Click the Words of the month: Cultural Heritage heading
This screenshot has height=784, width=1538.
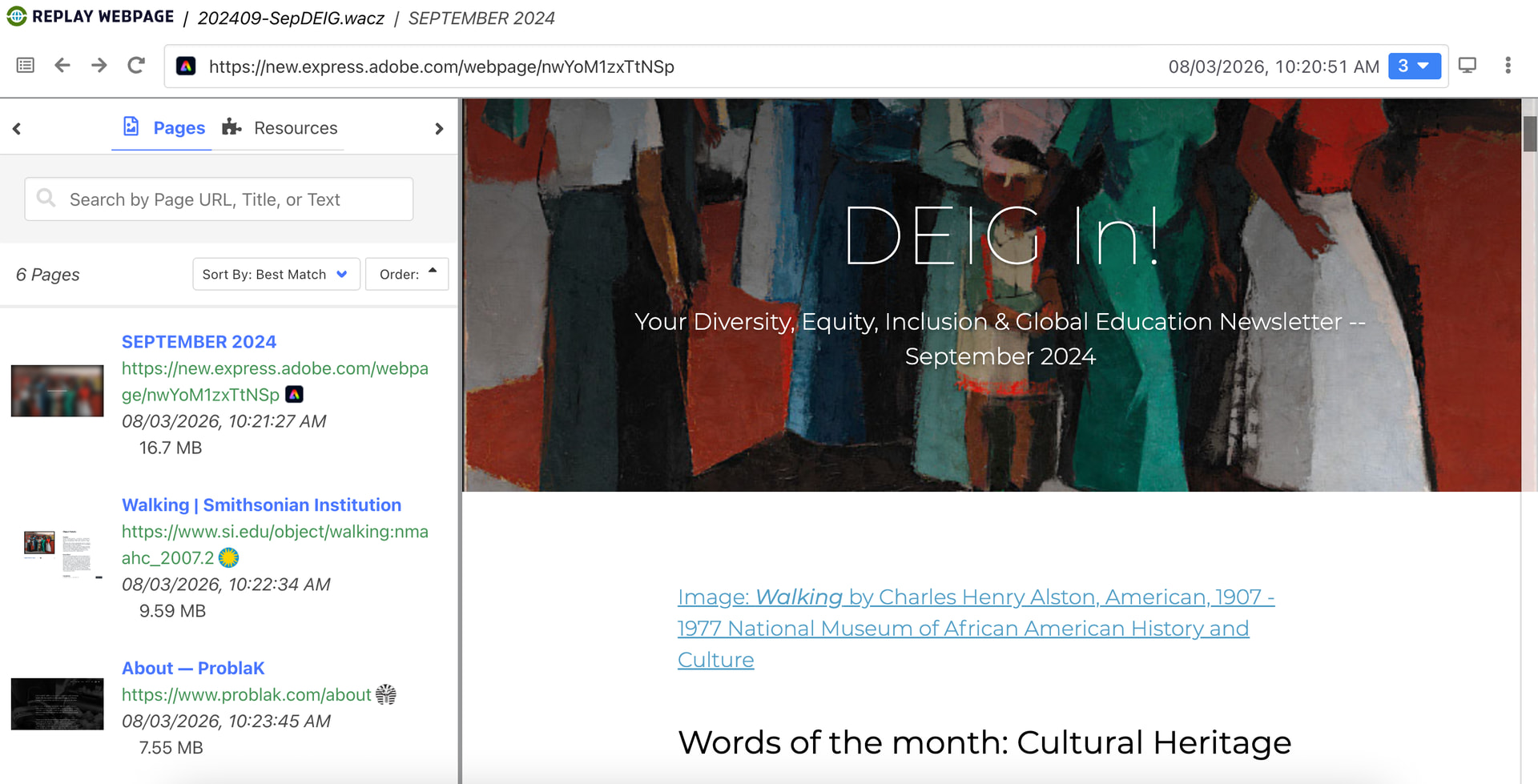(984, 742)
